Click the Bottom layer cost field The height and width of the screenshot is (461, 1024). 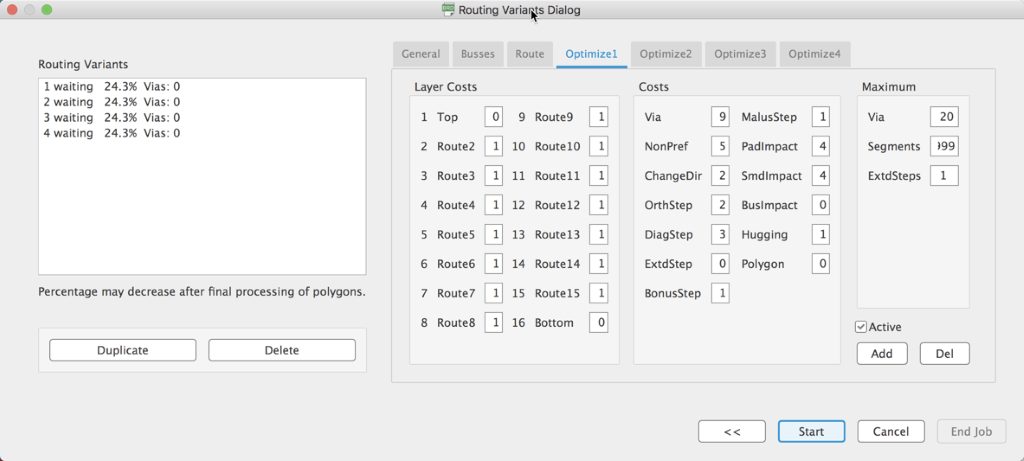[x=598, y=323]
